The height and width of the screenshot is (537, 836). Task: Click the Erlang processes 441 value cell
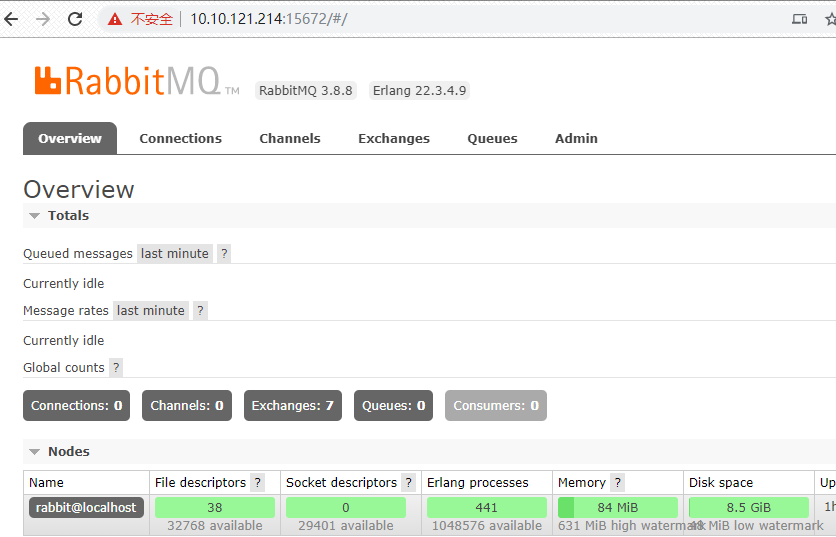[x=487, y=508]
